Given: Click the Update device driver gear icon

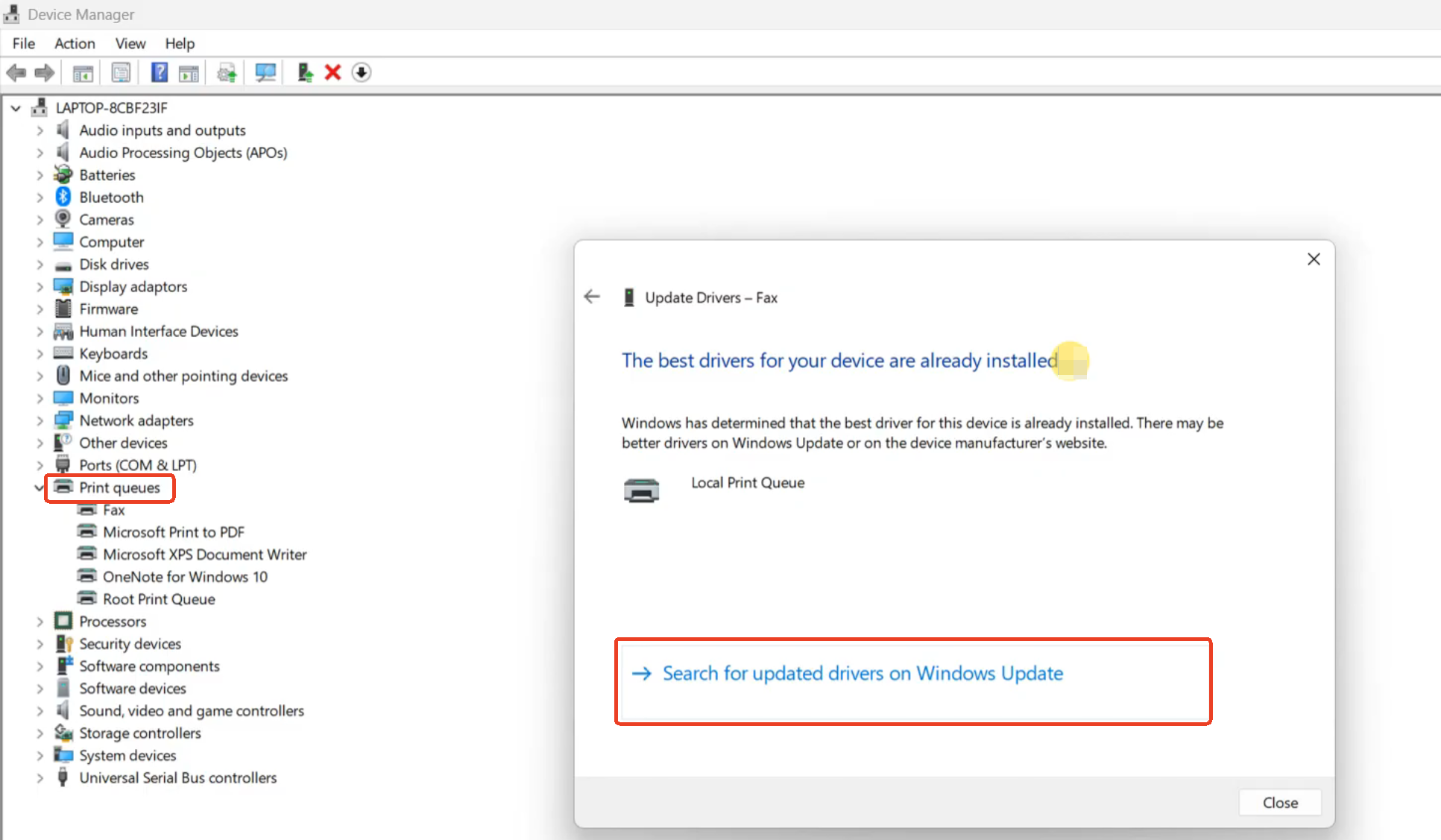Looking at the screenshot, I should click(227, 73).
